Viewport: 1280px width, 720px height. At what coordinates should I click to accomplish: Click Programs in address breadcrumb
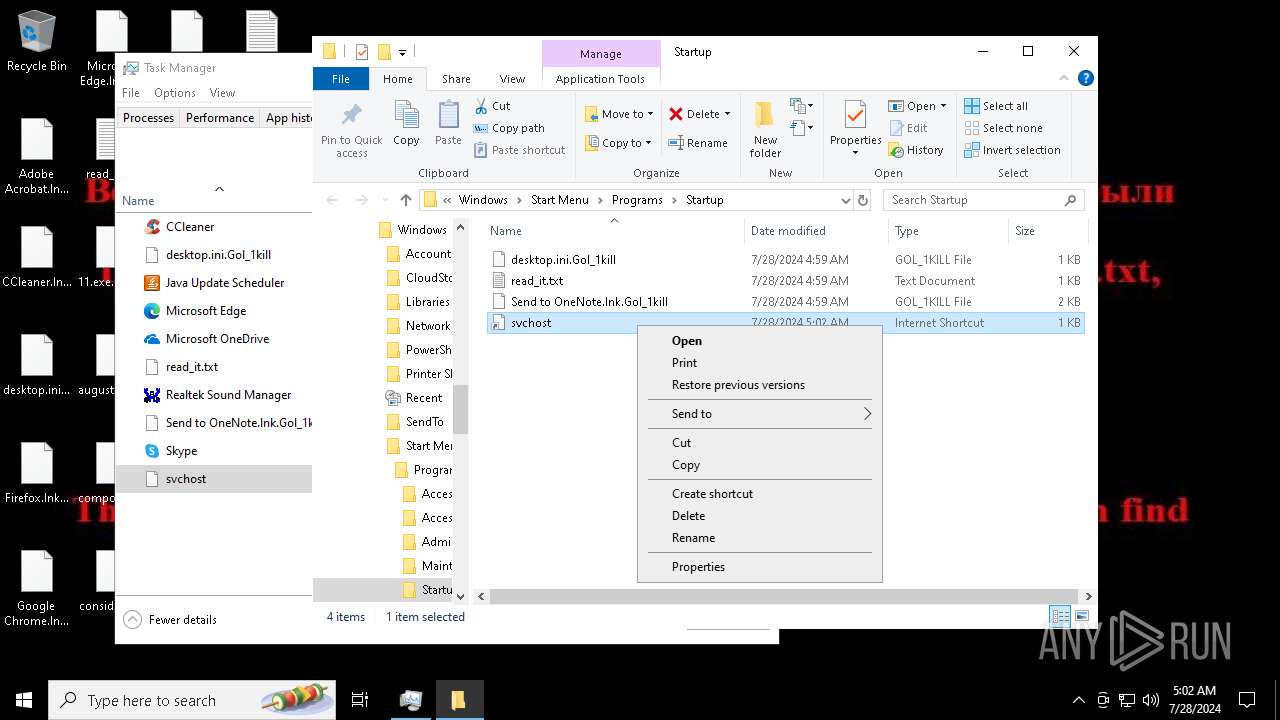point(637,200)
